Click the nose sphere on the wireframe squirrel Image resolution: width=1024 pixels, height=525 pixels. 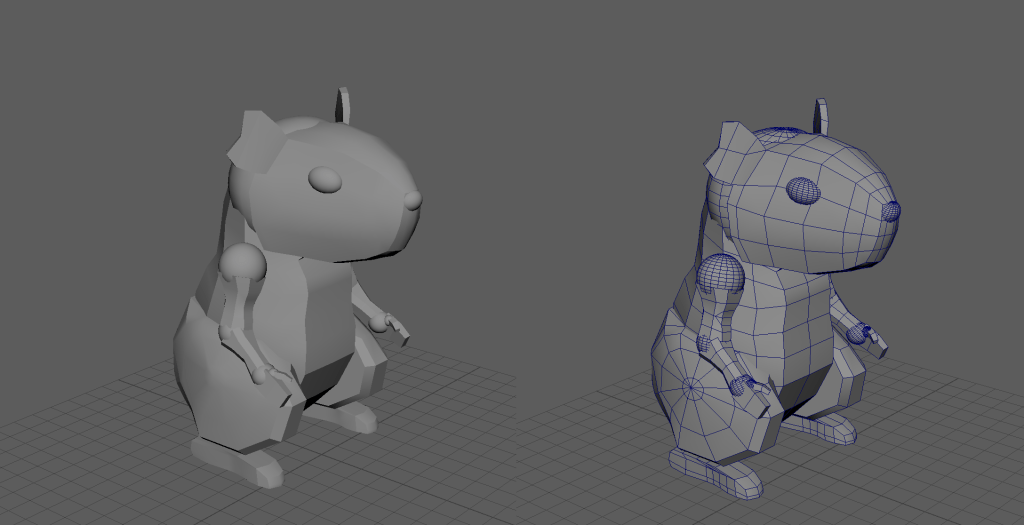[892, 210]
